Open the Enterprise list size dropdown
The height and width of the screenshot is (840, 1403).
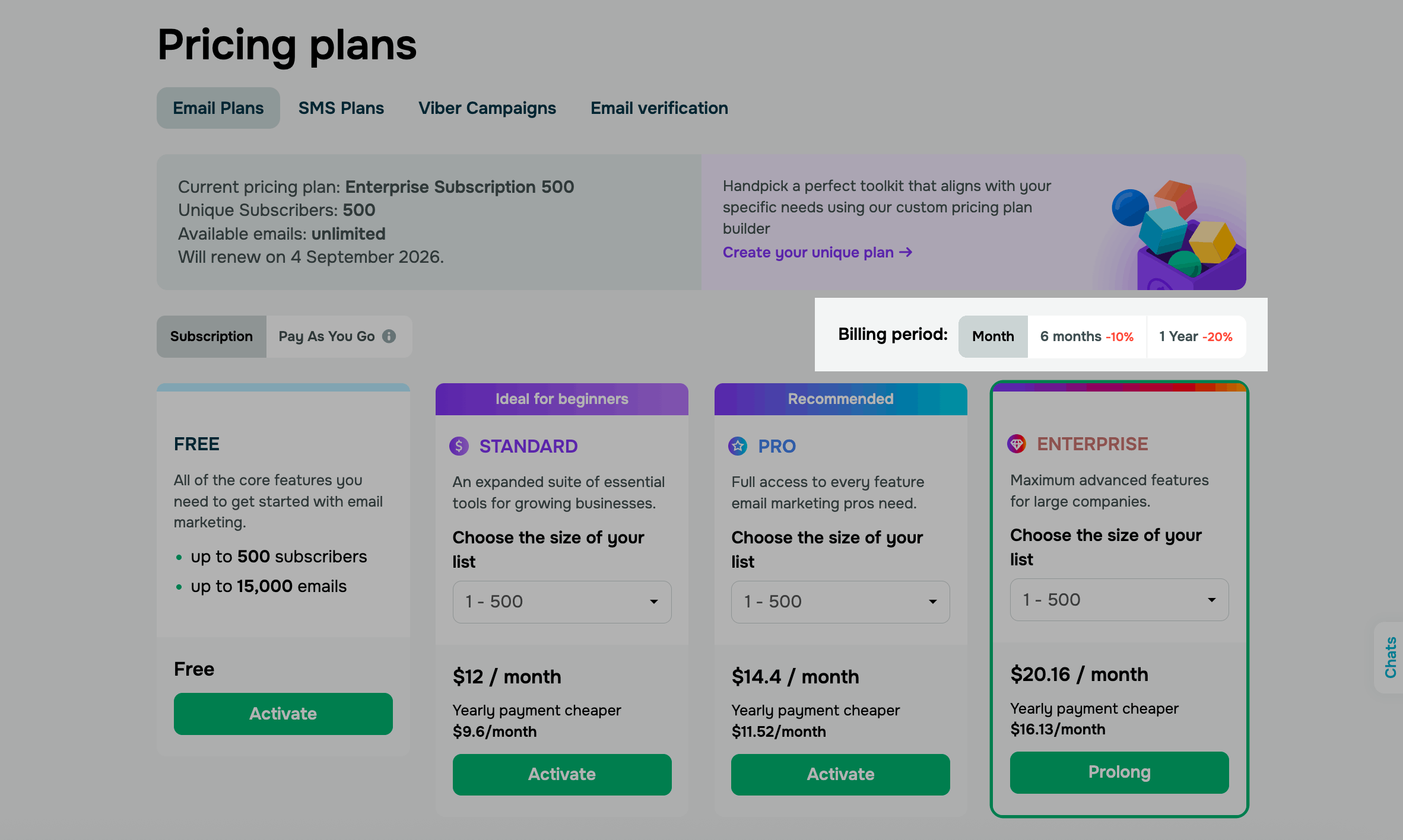click(1119, 600)
